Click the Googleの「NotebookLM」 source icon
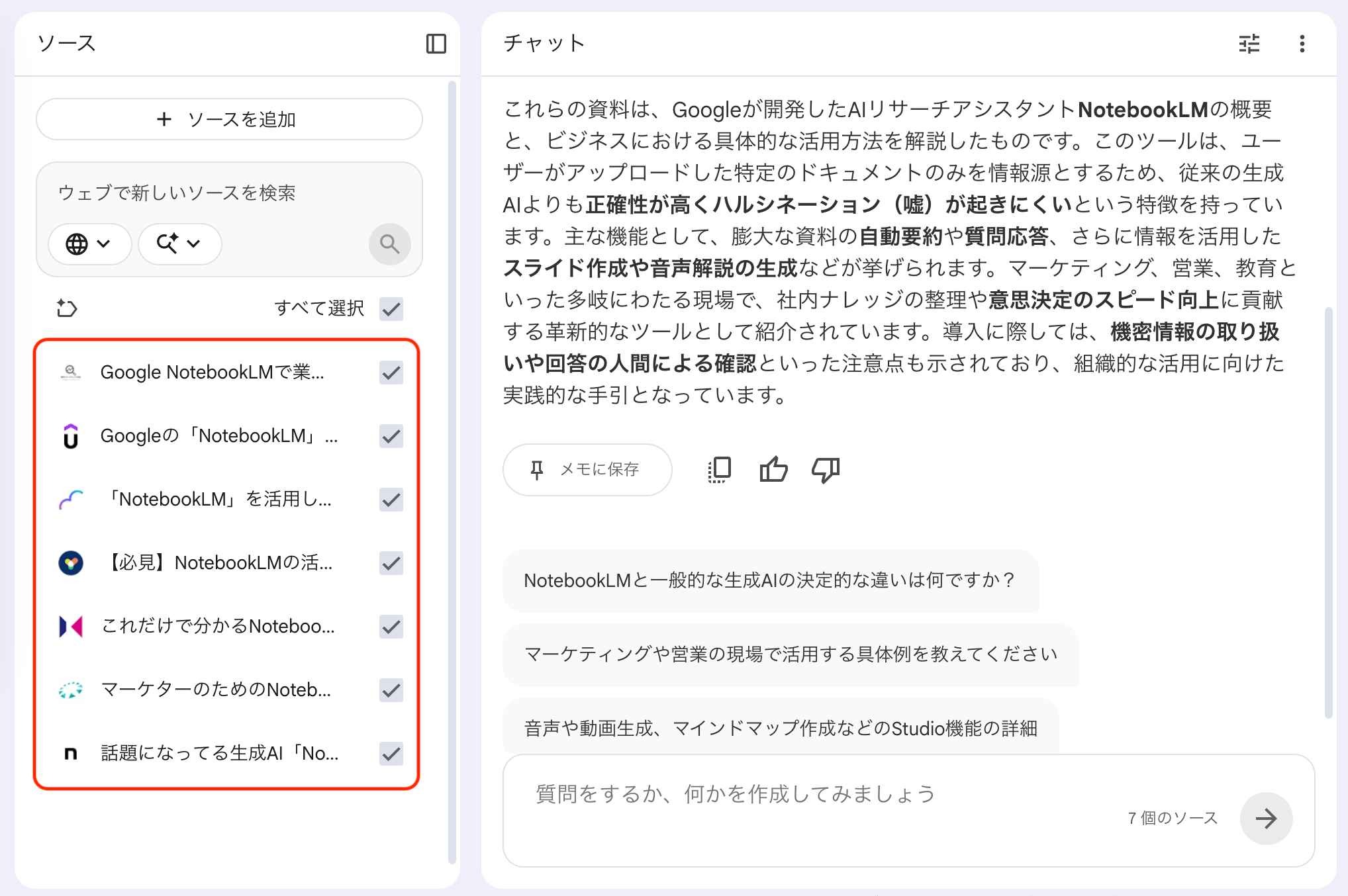Image resolution: width=1348 pixels, height=896 pixels. coord(71,436)
